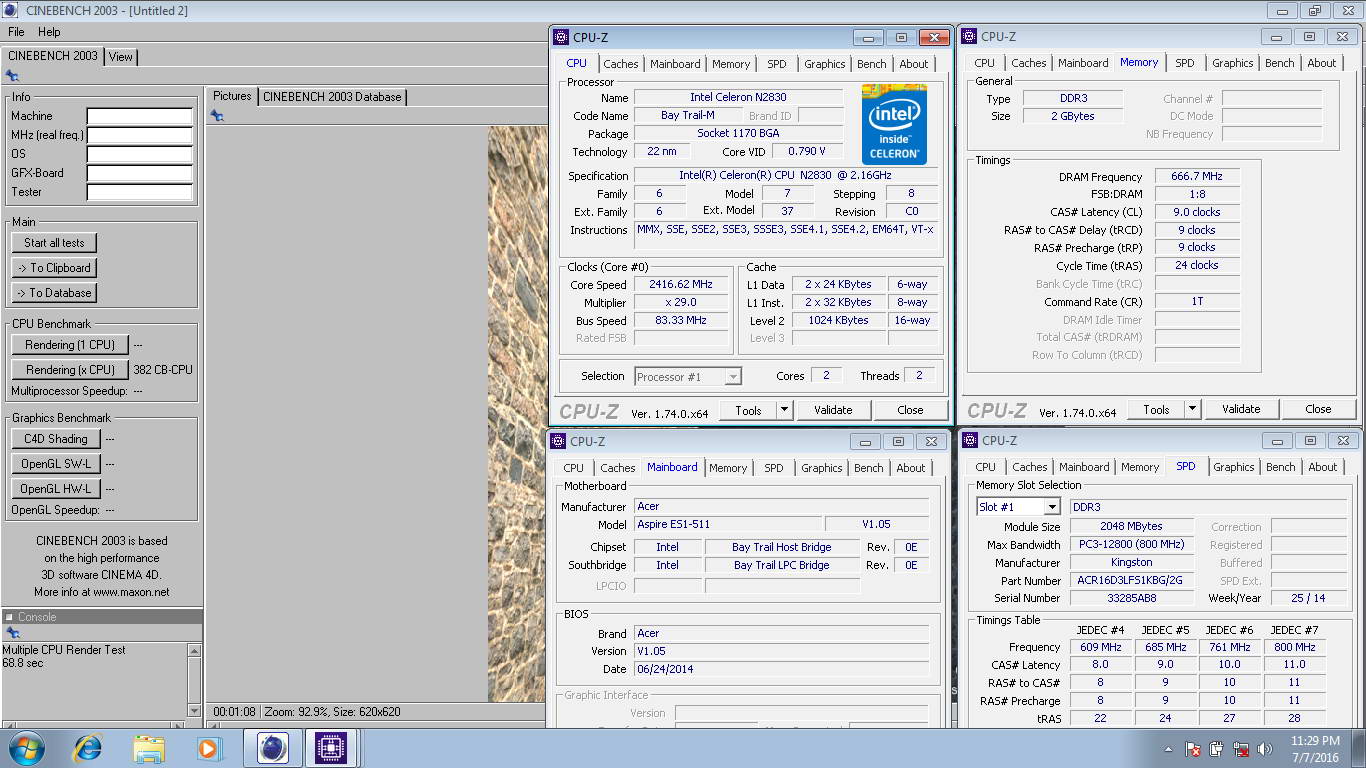
Task: Start the C4D Shading test
Action: pos(55,439)
